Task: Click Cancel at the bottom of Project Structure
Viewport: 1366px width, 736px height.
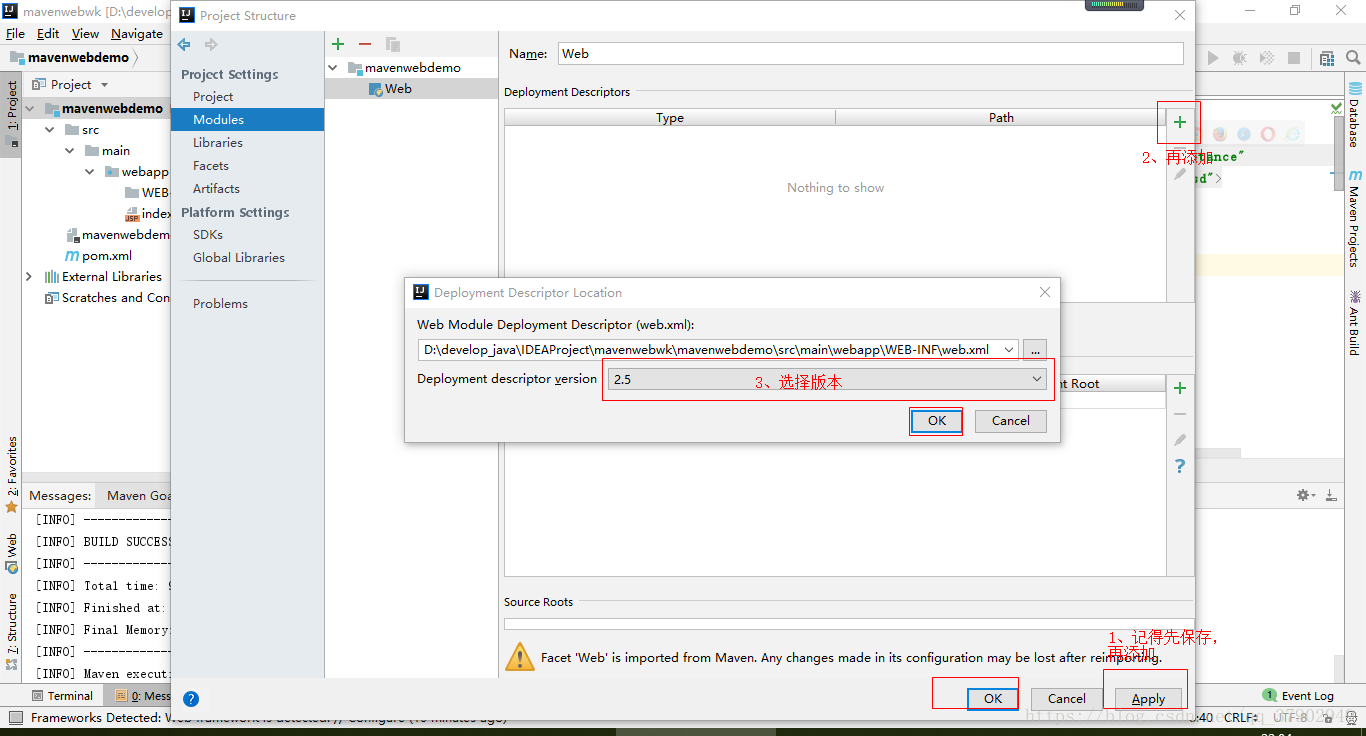Action: pyautogui.click(x=1067, y=699)
